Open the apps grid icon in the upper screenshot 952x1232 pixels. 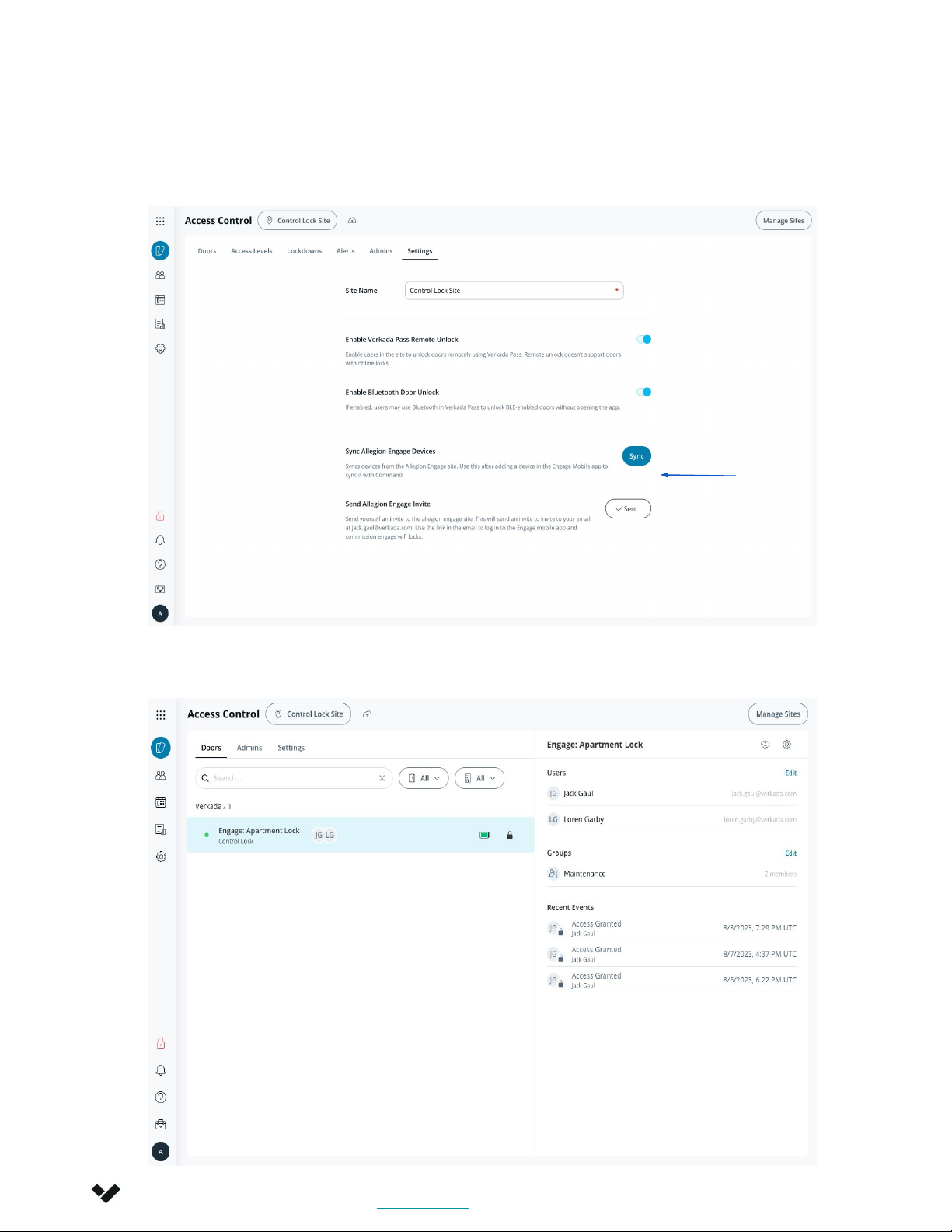pos(160,221)
